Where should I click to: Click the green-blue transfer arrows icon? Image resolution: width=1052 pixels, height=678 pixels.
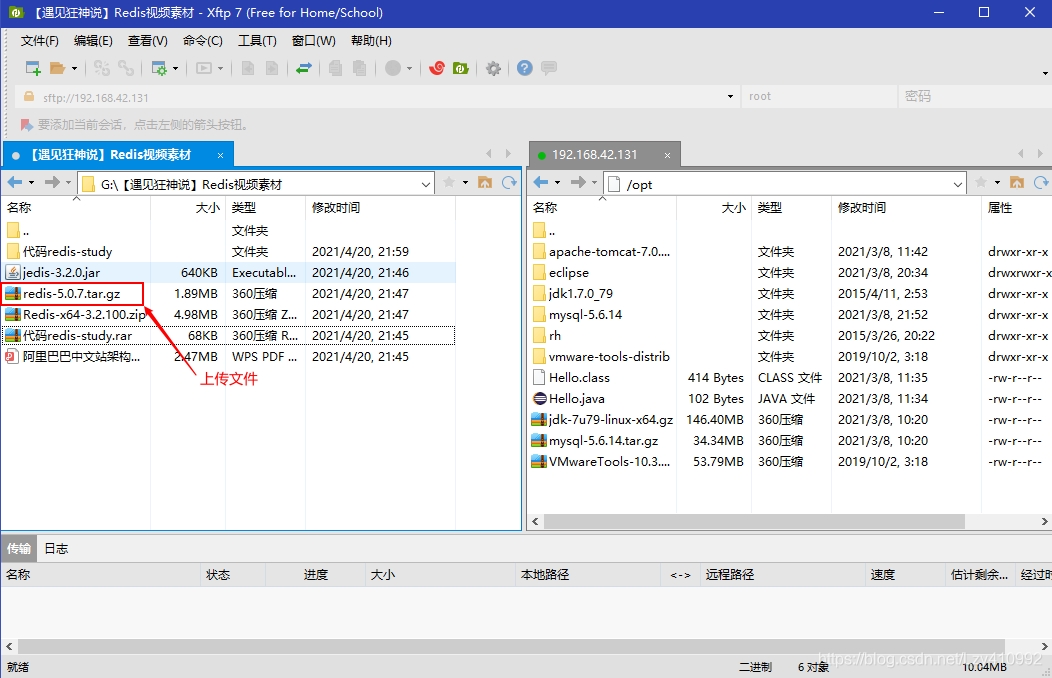click(x=304, y=68)
